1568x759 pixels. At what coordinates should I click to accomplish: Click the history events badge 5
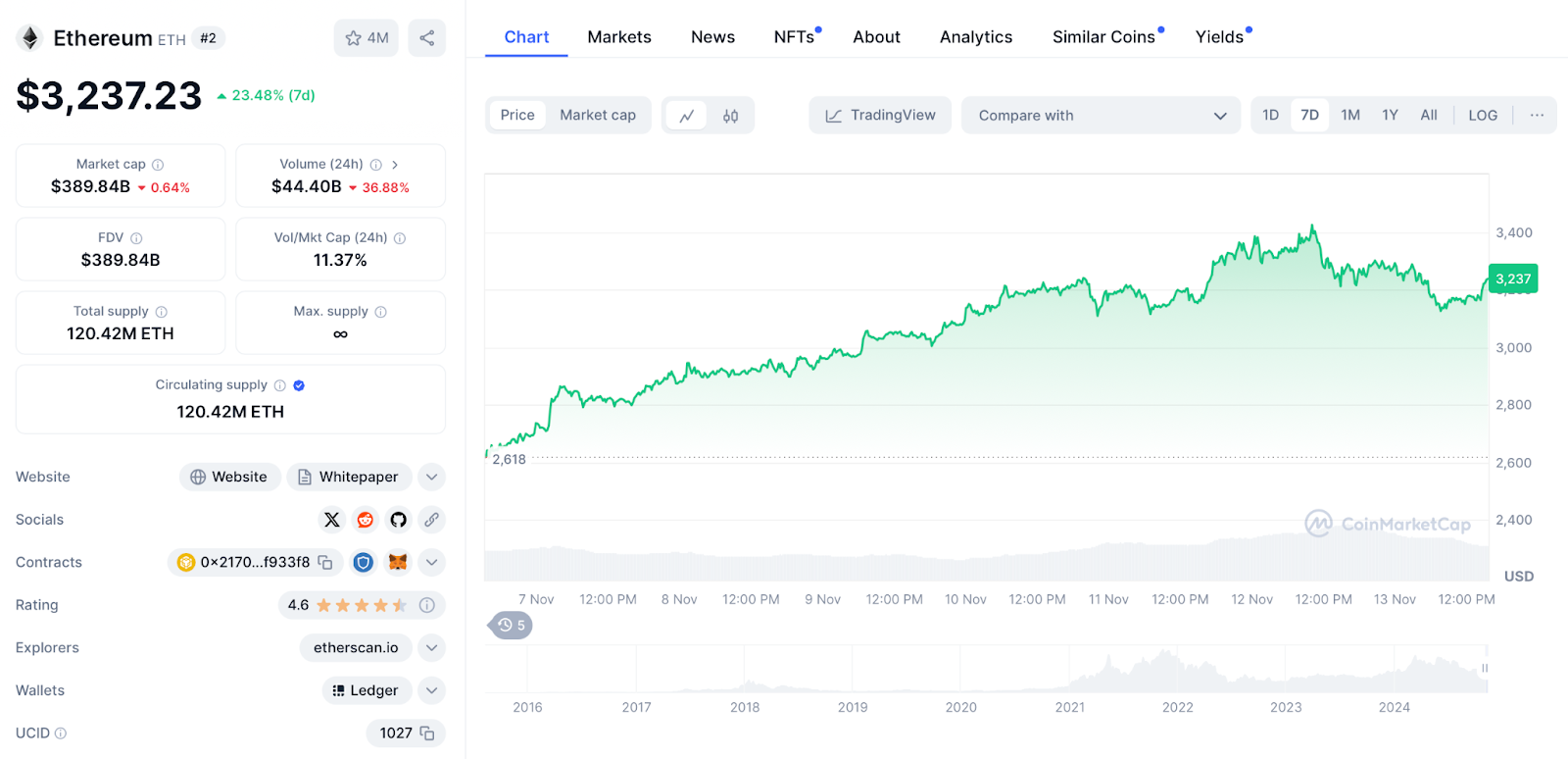[511, 626]
